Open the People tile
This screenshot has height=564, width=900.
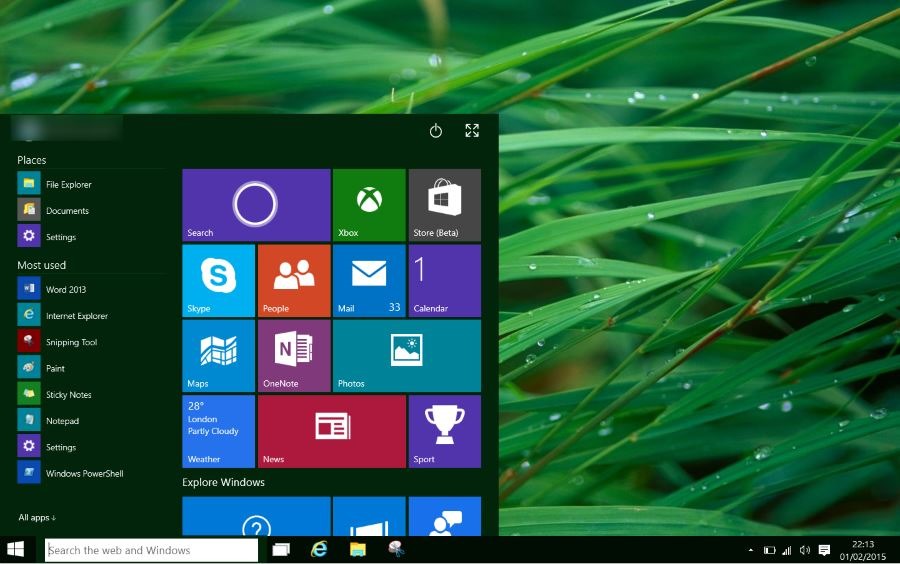pos(294,280)
